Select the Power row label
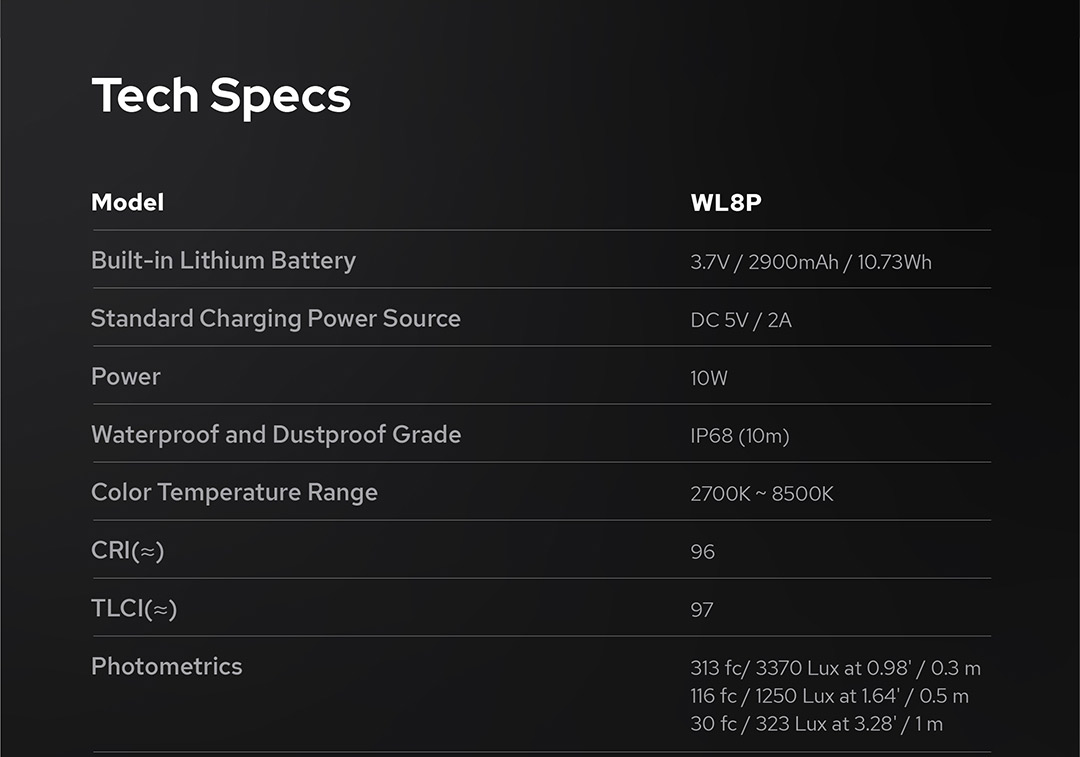Screen dimensions: 1080x757 coord(125,377)
